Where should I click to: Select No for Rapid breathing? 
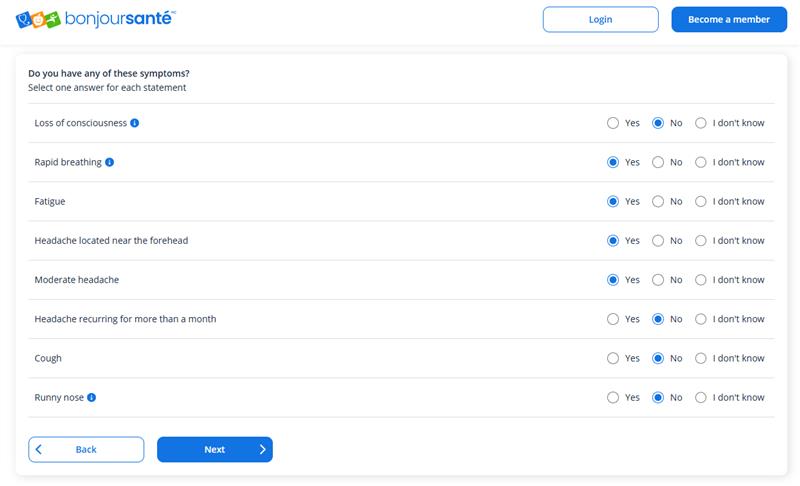658,162
